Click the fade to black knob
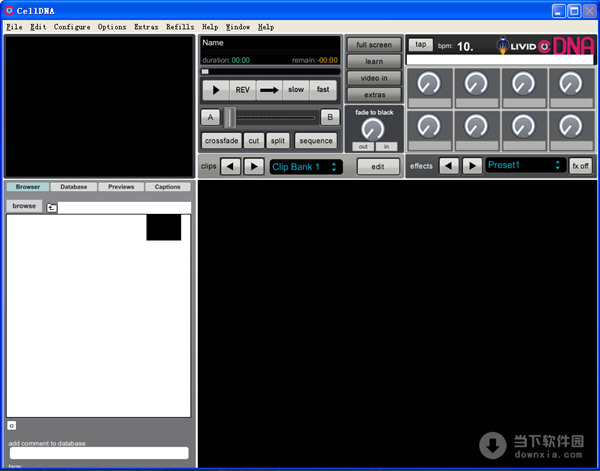Screen dimensions: 600x471 coord(373,129)
